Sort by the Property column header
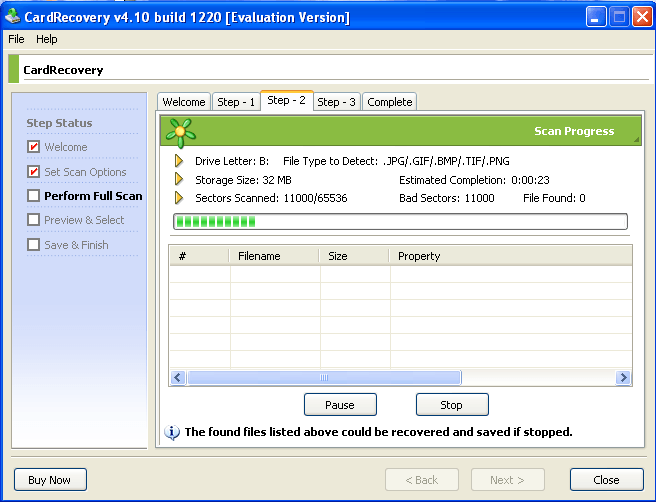Screen dimensions: 656x502 (510, 256)
